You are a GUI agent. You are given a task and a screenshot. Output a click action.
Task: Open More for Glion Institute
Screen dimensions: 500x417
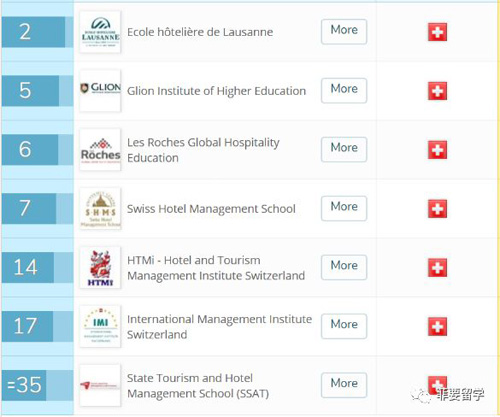(344, 91)
